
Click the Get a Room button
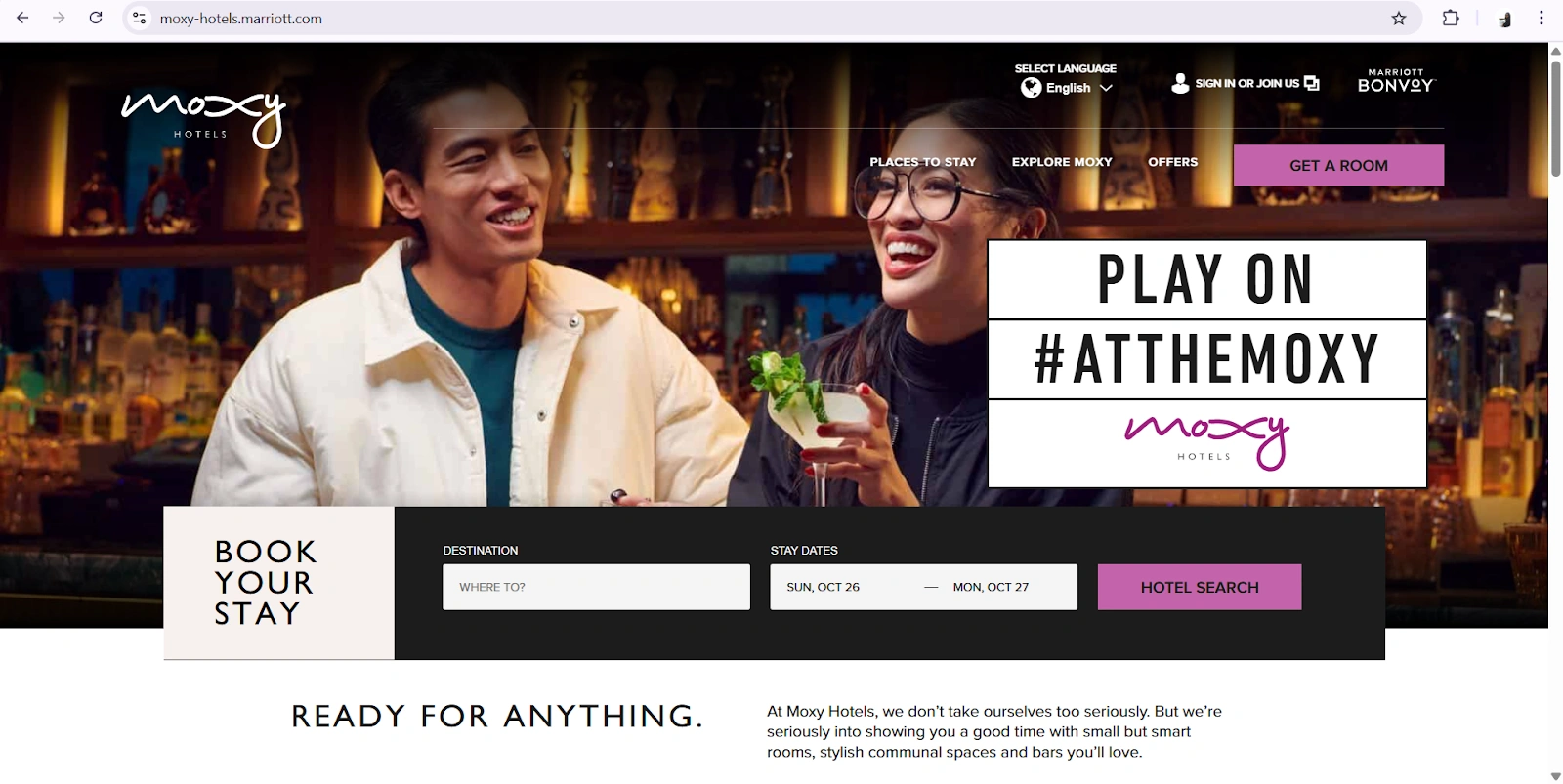point(1338,165)
